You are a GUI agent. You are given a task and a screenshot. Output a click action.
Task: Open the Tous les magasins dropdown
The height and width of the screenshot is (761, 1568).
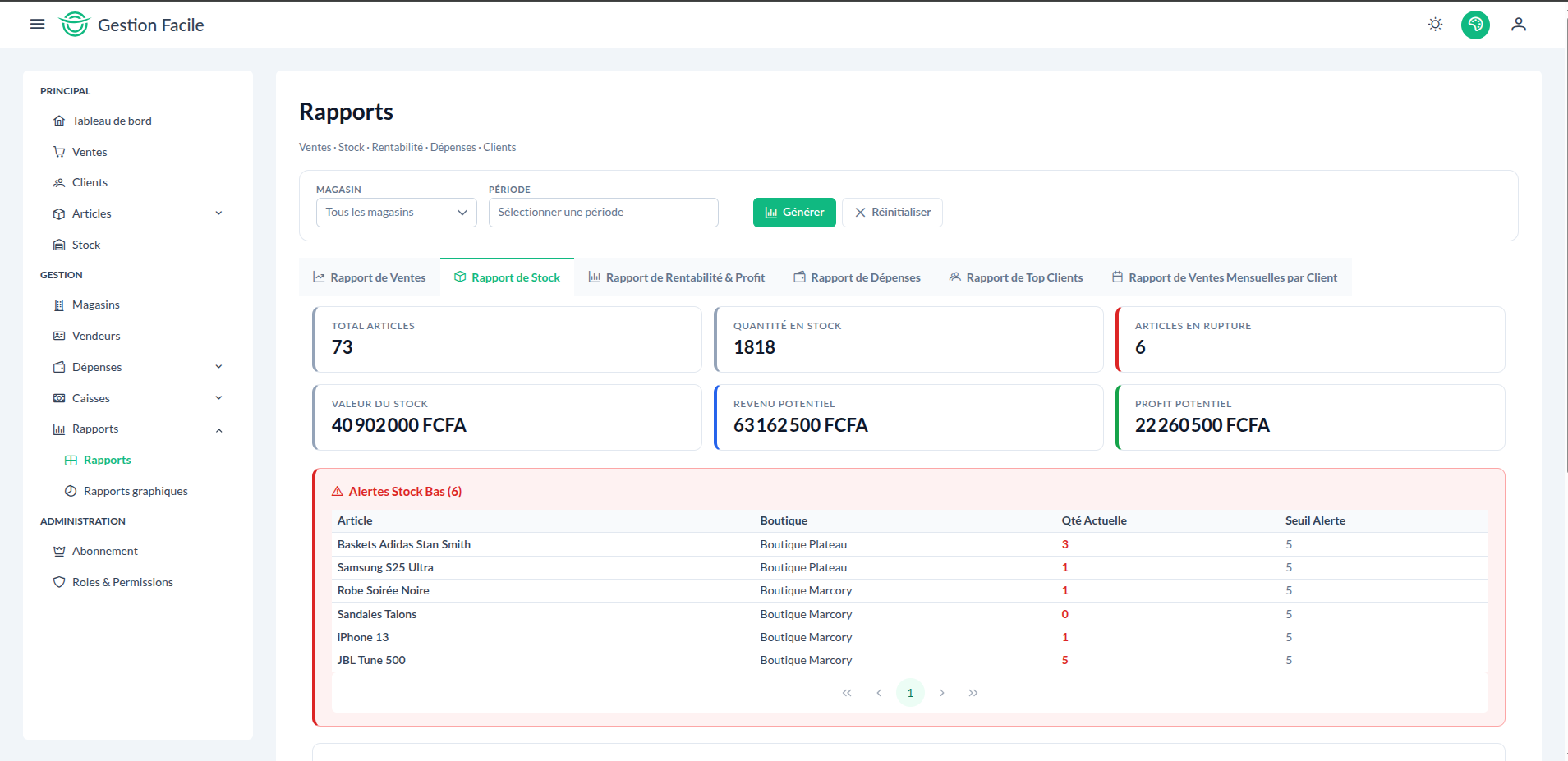point(397,213)
